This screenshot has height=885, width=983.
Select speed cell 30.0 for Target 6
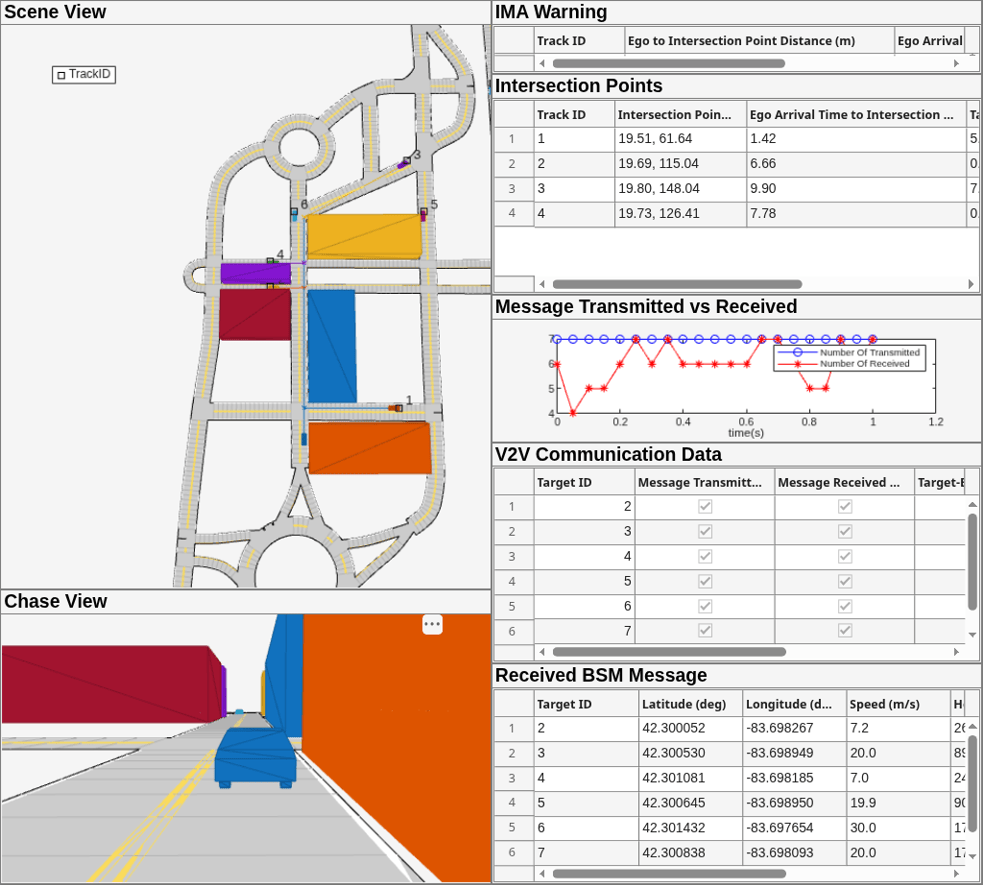coord(898,828)
